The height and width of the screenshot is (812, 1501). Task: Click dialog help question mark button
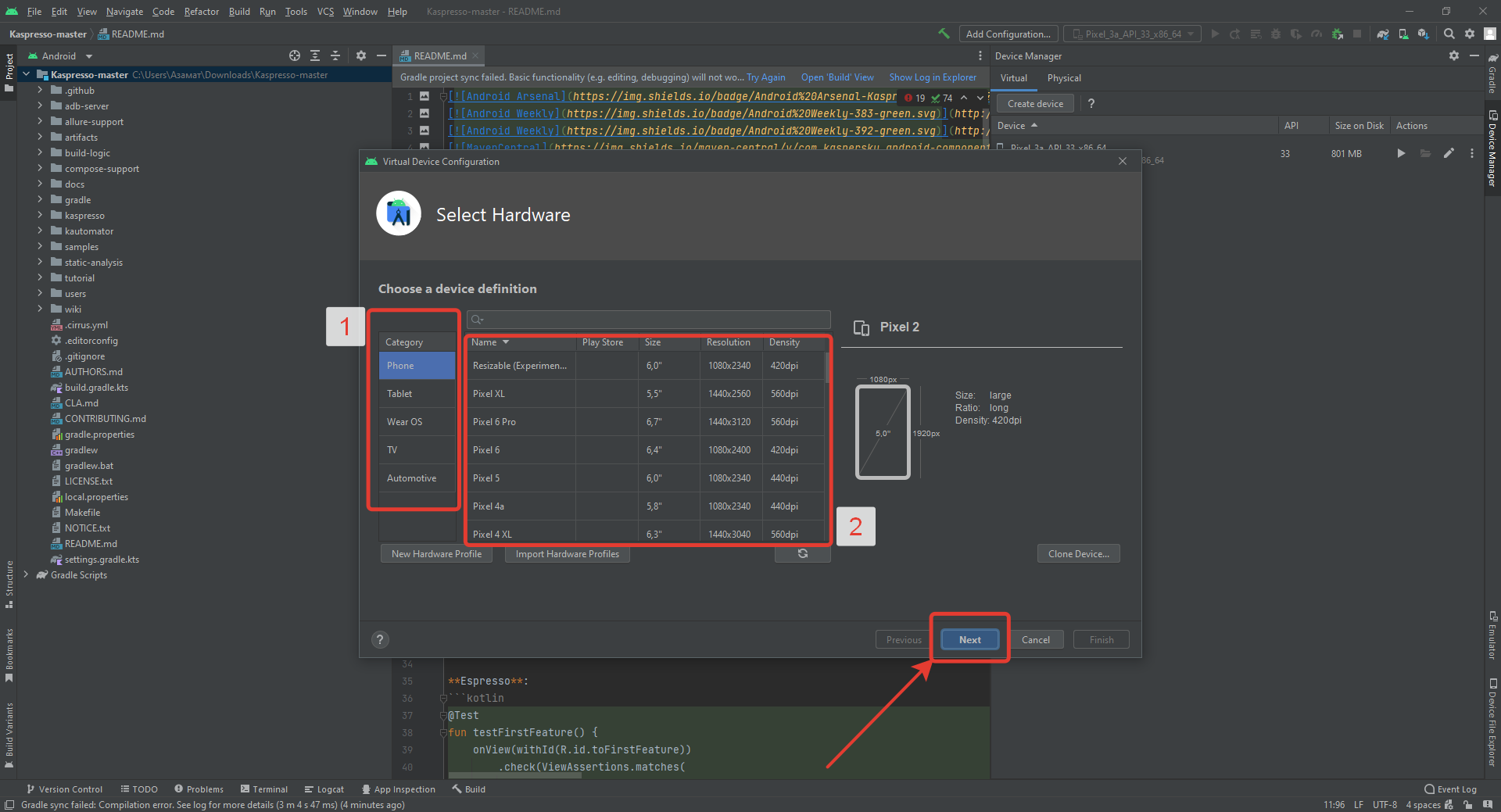[380, 639]
